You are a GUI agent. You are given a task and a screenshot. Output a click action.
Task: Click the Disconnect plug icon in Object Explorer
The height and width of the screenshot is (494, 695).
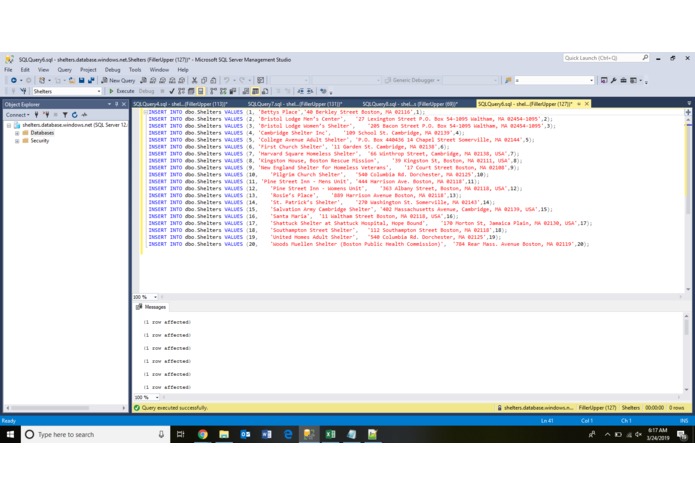46,115
